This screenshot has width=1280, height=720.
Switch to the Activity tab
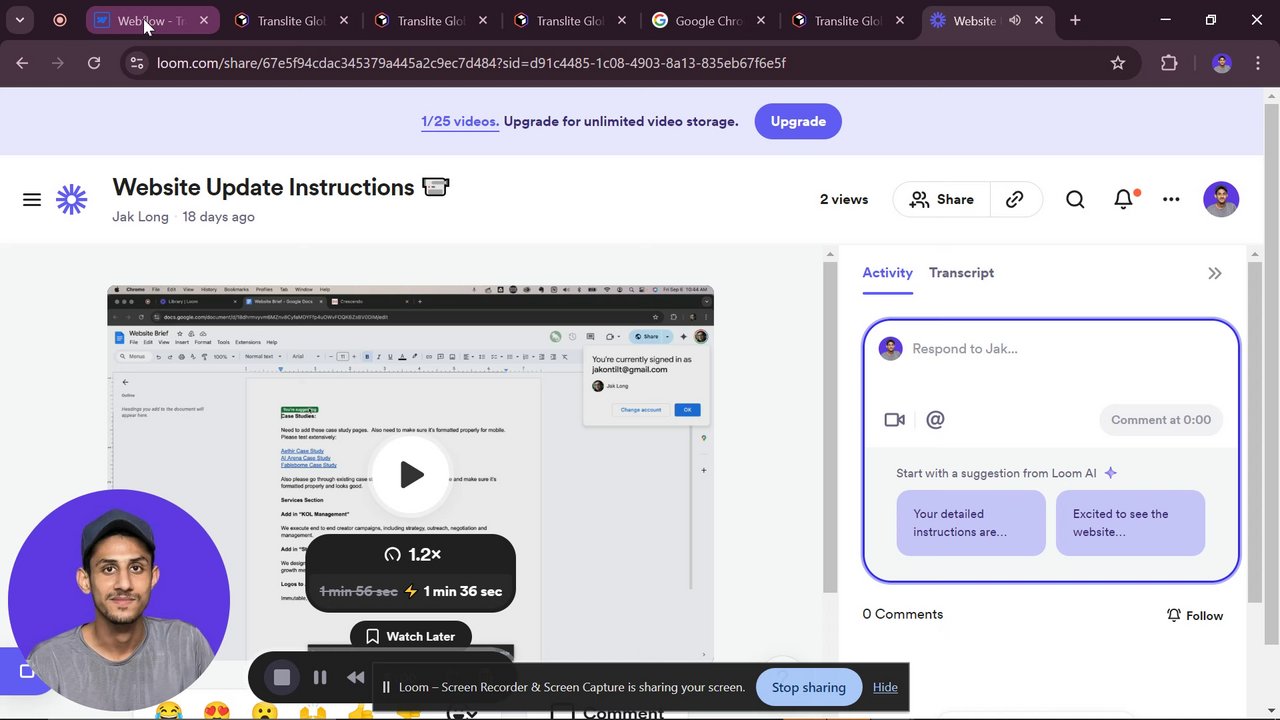click(x=888, y=273)
